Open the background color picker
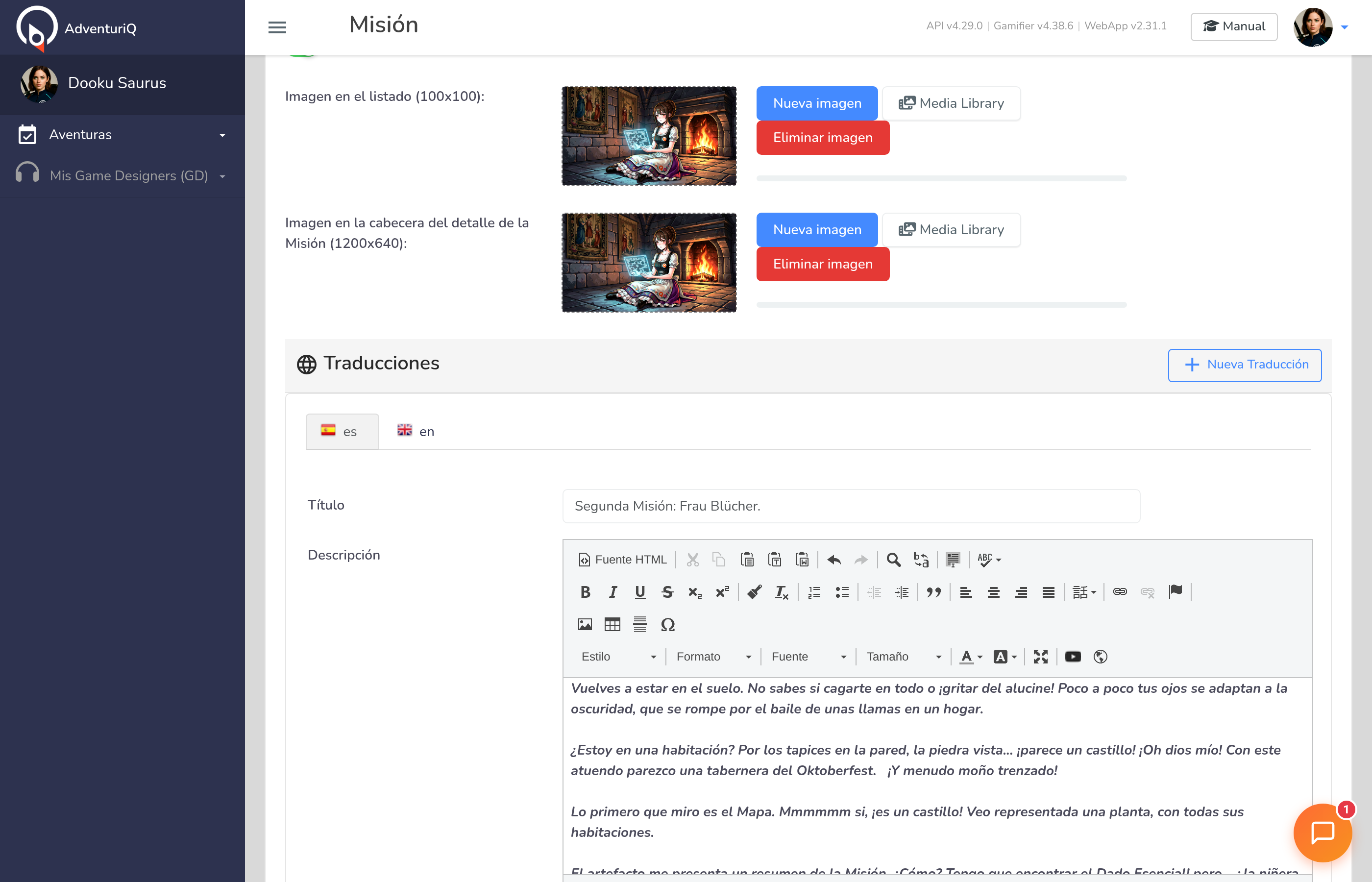 click(1005, 657)
